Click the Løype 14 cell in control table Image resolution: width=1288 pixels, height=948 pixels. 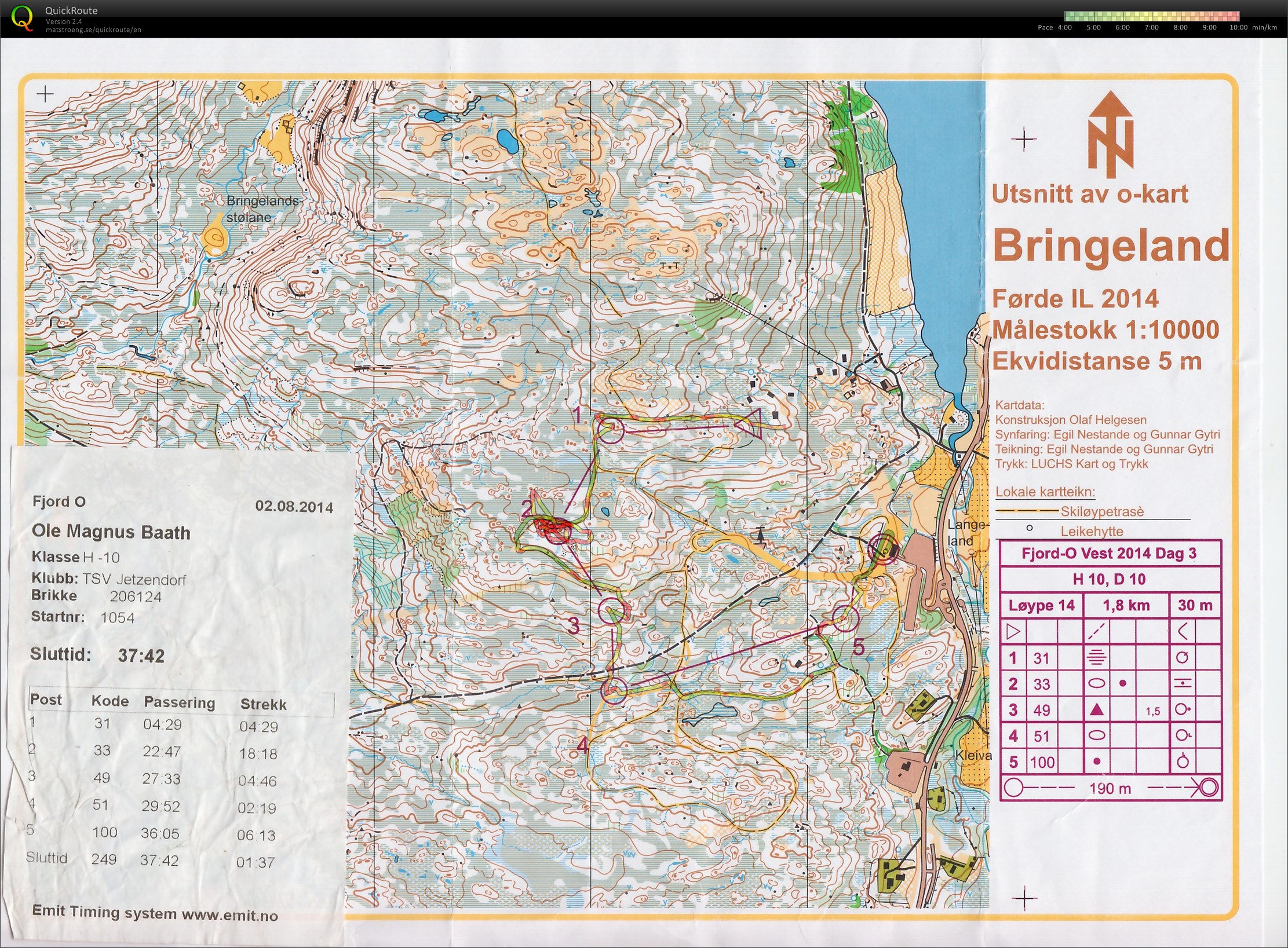(1041, 606)
